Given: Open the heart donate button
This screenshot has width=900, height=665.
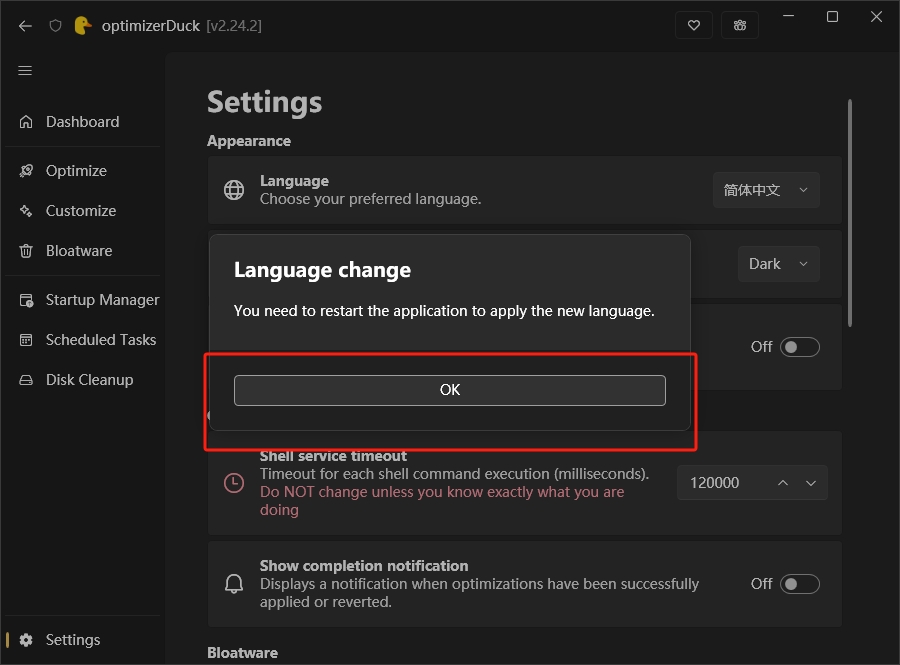Looking at the screenshot, I should pyautogui.click(x=693, y=25).
